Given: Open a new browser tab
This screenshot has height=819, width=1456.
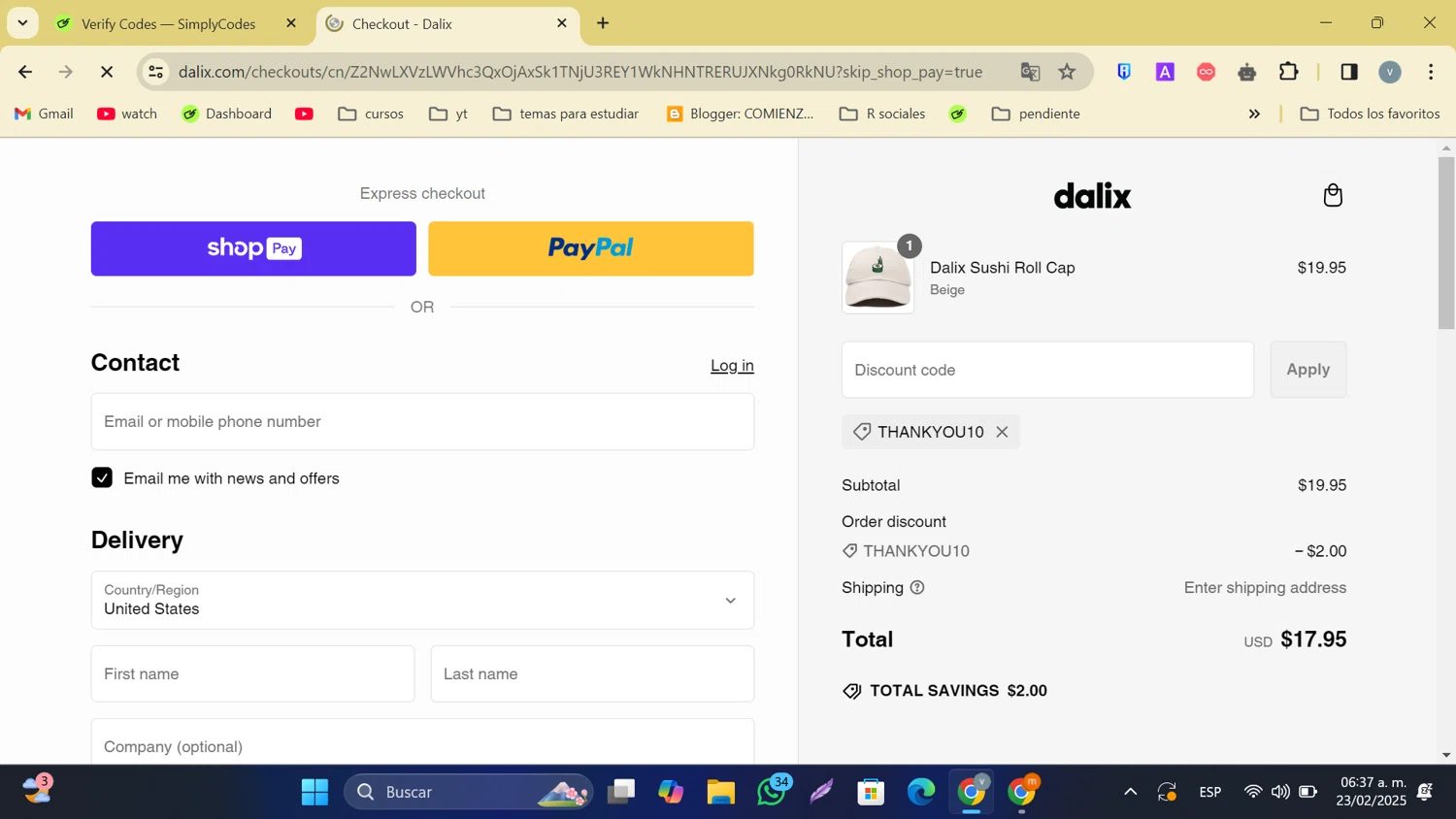Looking at the screenshot, I should (x=603, y=23).
